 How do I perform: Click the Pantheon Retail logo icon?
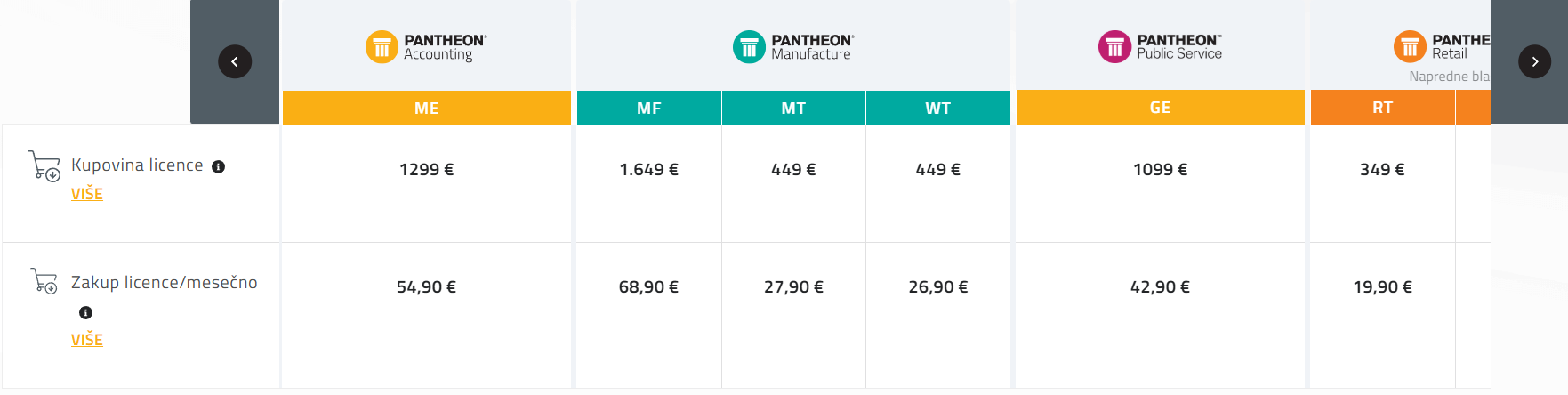[1410, 47]
